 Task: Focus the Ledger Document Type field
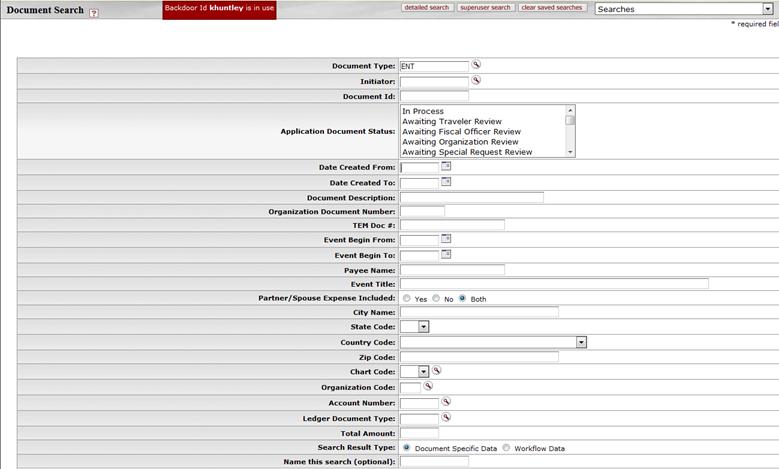tap(419, 419)
